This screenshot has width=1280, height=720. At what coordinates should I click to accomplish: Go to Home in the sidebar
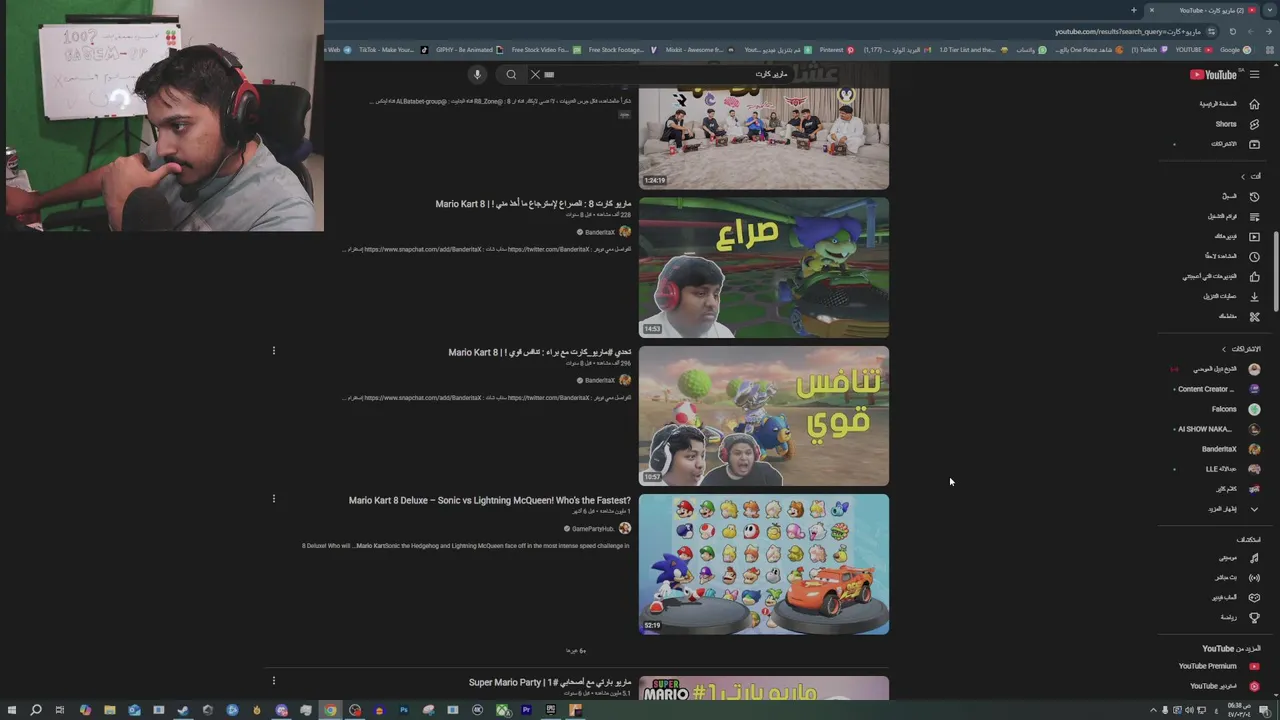pos(1231,104)
